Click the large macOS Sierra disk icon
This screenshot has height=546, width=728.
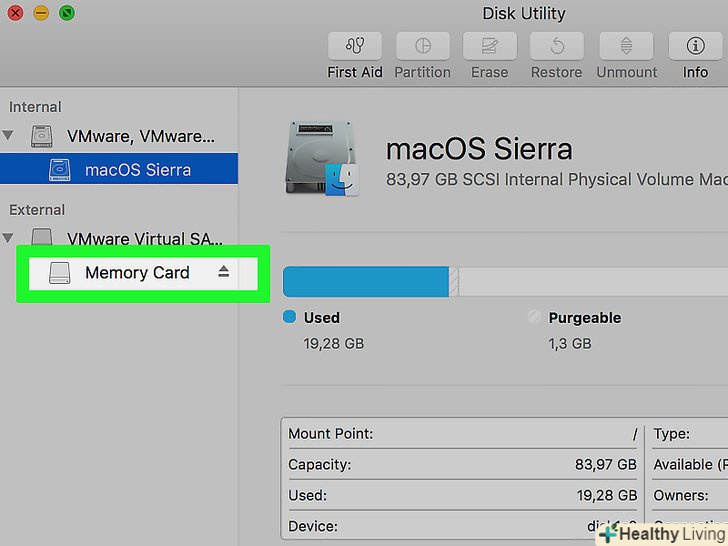(319, 160)
